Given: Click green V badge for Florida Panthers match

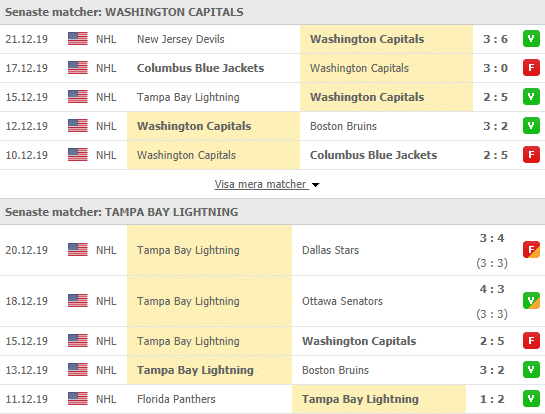Looking at the screenshot, I should (x=531, y=399).
